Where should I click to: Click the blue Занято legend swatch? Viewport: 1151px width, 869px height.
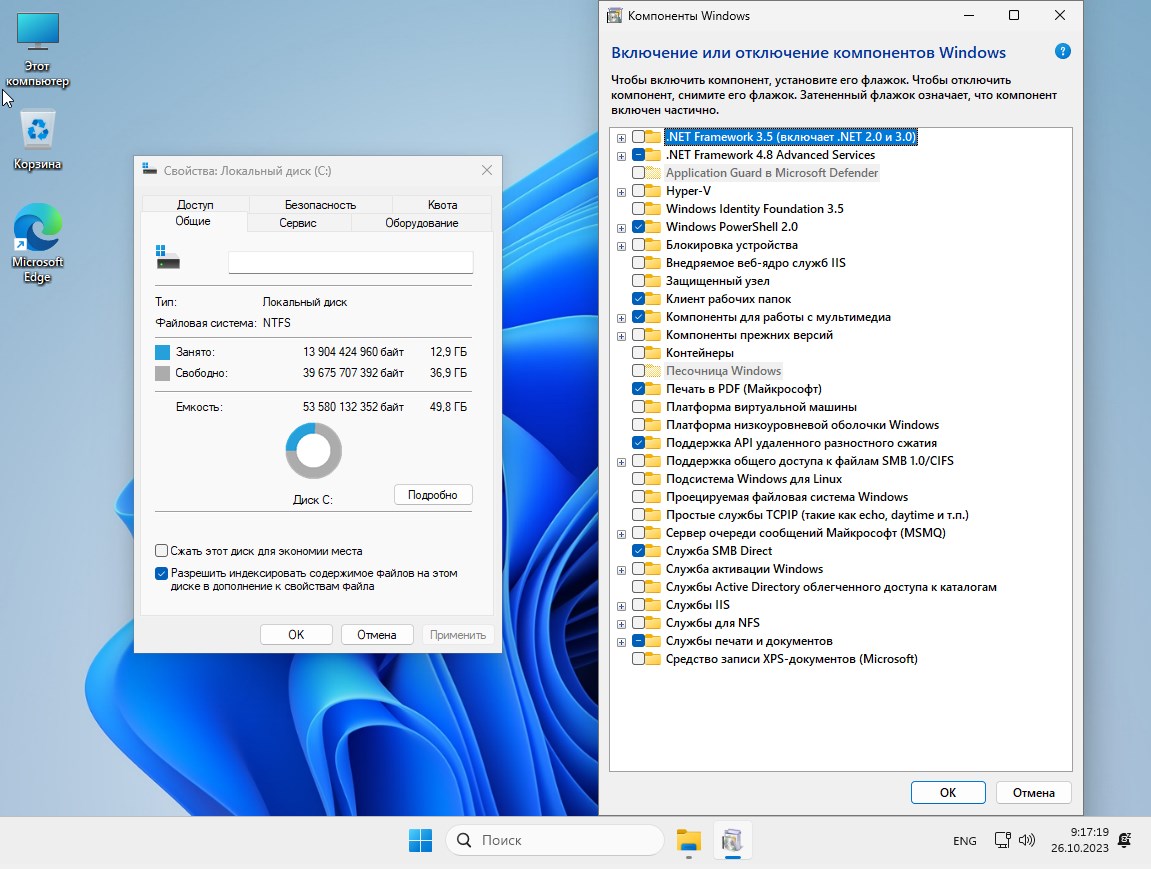[x=162, y=352]
